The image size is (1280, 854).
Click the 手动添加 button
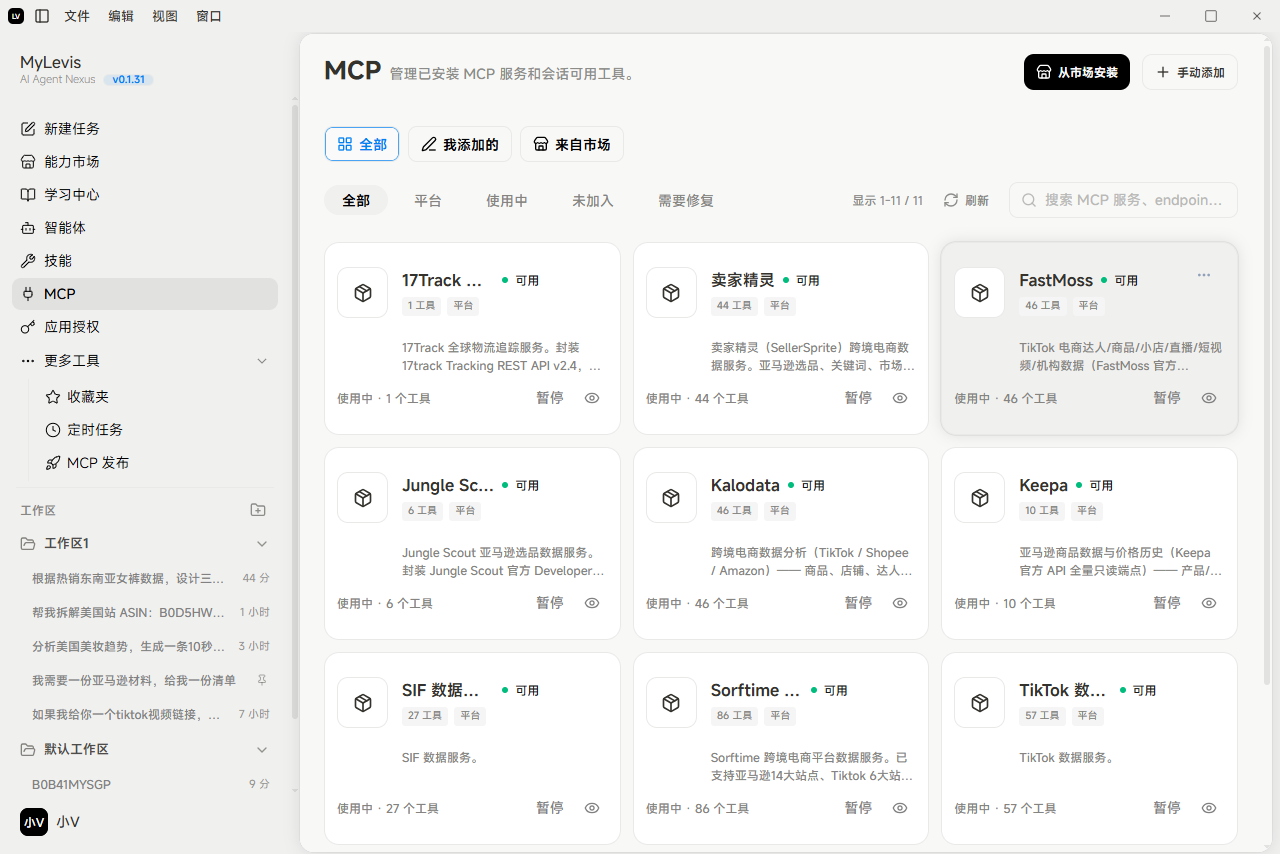point(1190,72)
